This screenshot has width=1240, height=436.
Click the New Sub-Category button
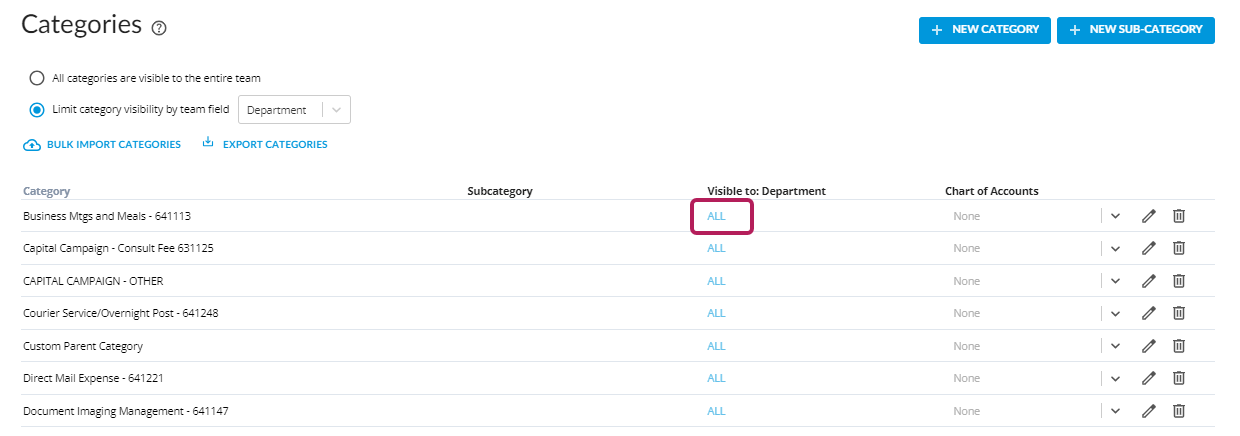click(1135, 30)
